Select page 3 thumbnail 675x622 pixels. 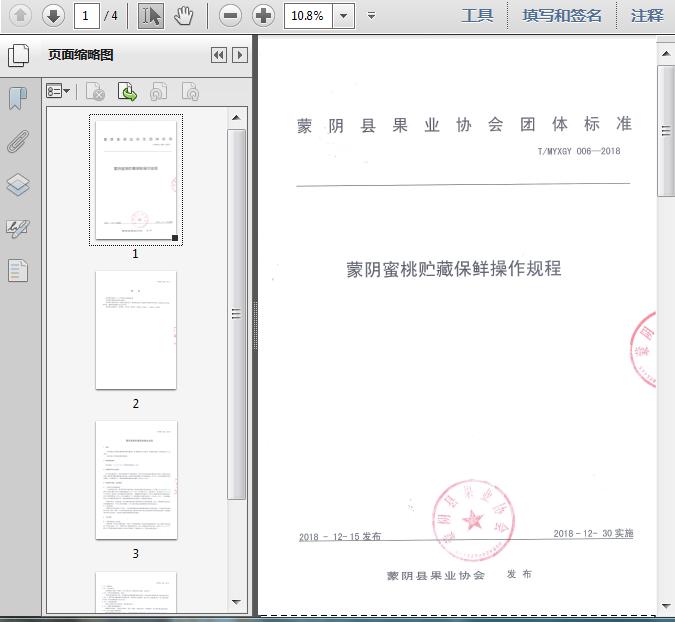click(136, 480)
